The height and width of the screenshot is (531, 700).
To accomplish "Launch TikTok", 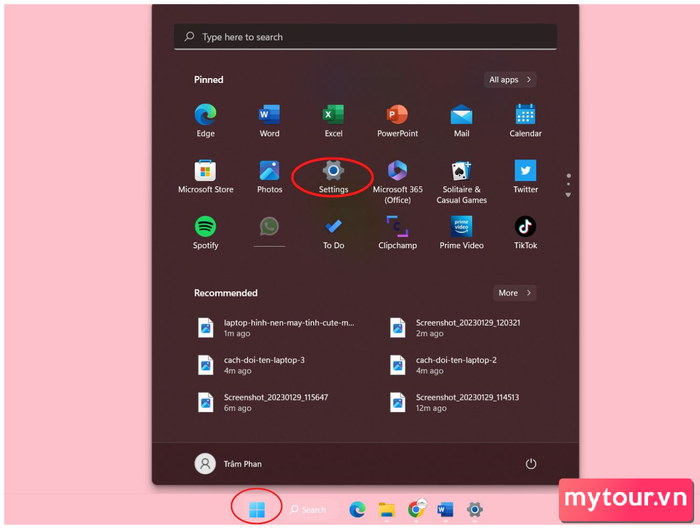I will (x=525, y=232).
